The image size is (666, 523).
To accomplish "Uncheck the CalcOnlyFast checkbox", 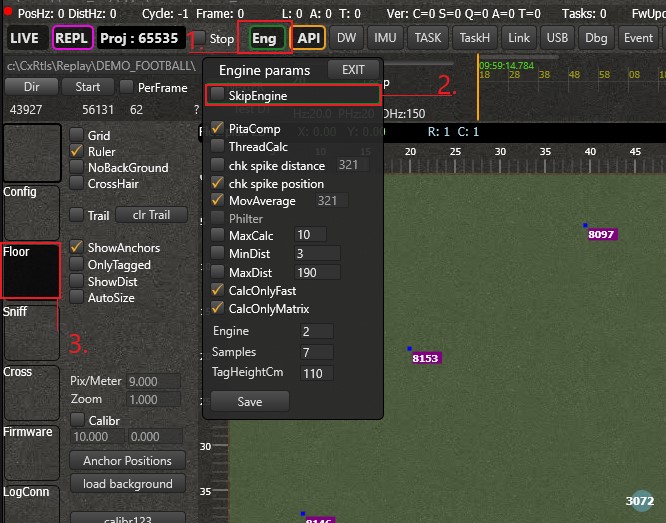I will pyautogui.click(x=217, y=290).
